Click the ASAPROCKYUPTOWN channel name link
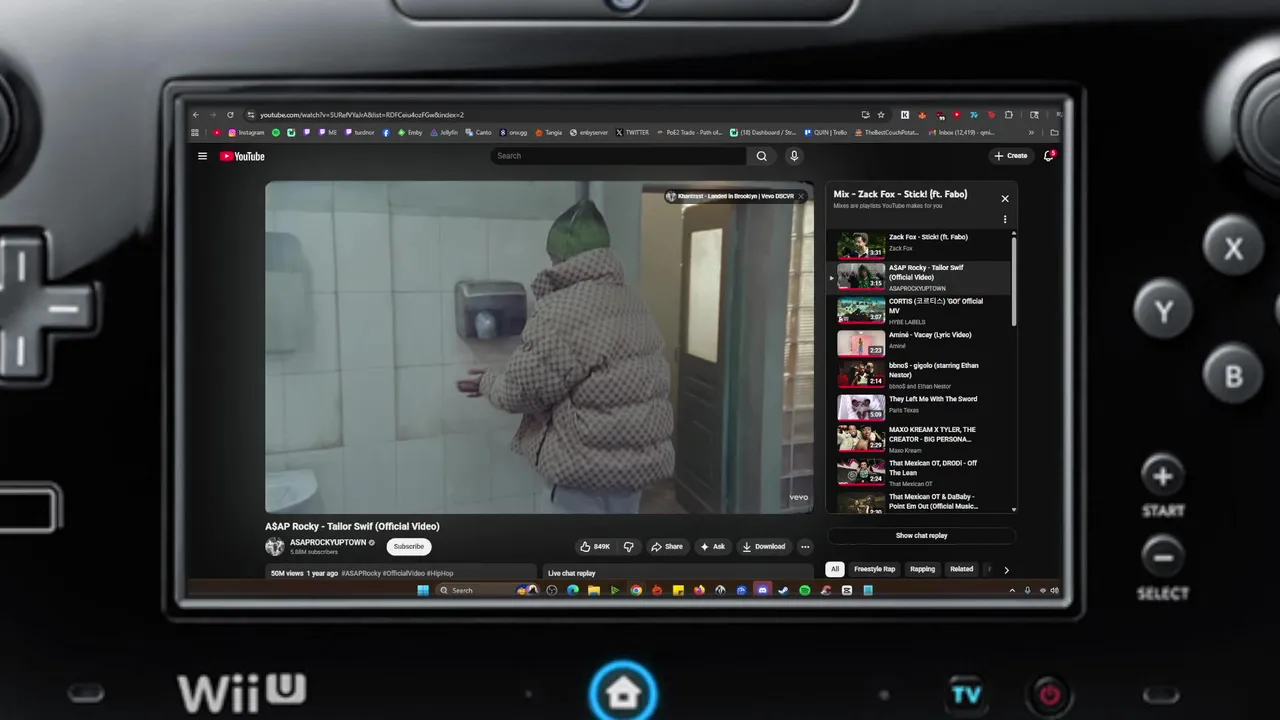The image size is (1280, 720). tap(328, 542)
